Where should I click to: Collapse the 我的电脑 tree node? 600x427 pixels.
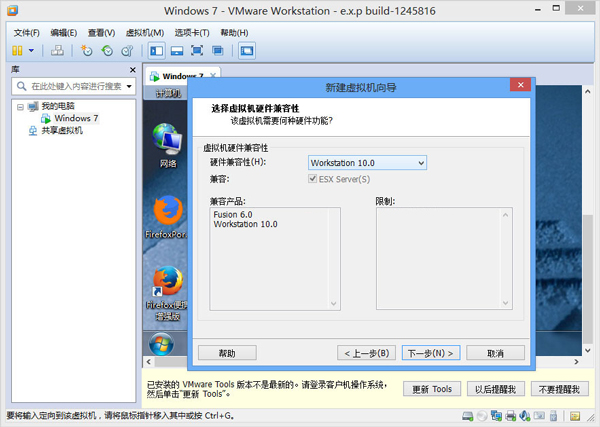(20, 107)
